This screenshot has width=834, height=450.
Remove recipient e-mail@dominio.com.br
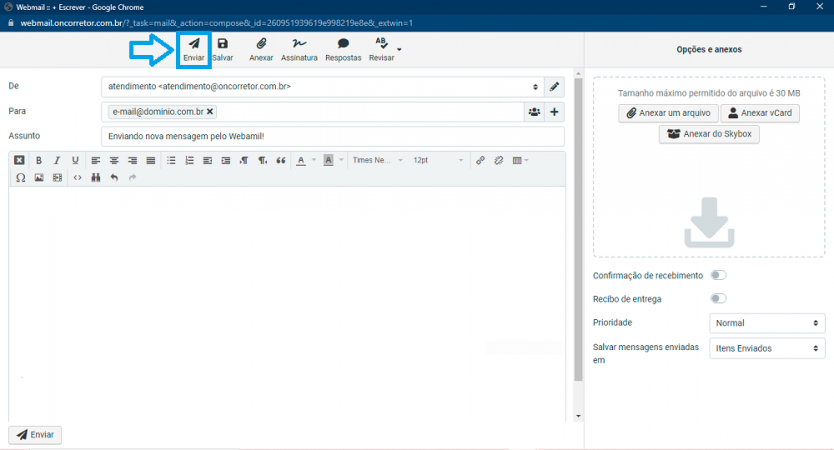coord(210,112)
